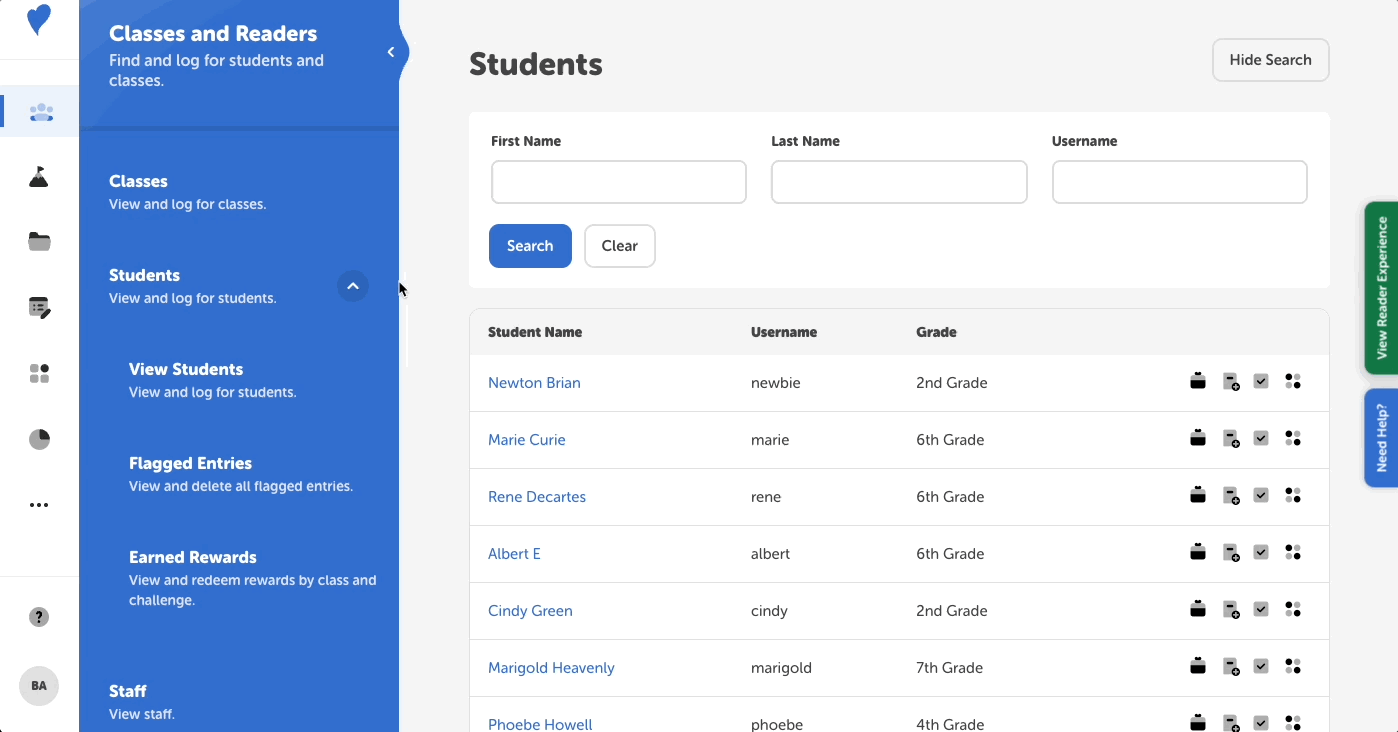Screen dimensions: 1398x732
Task: Collapse the Students section chevron
Action: (352, 286)
